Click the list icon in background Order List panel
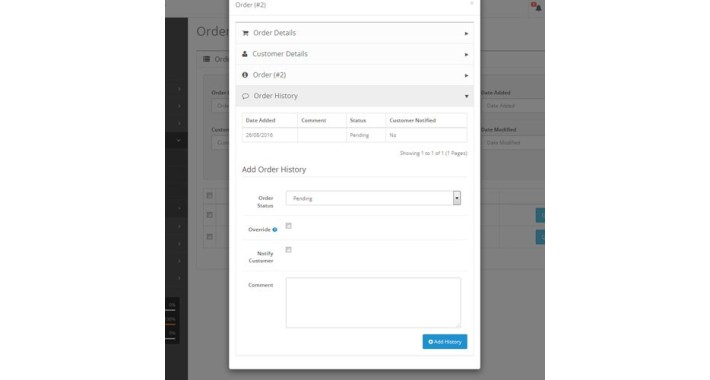This screenshot has width=710, height=380. point(206,59)
